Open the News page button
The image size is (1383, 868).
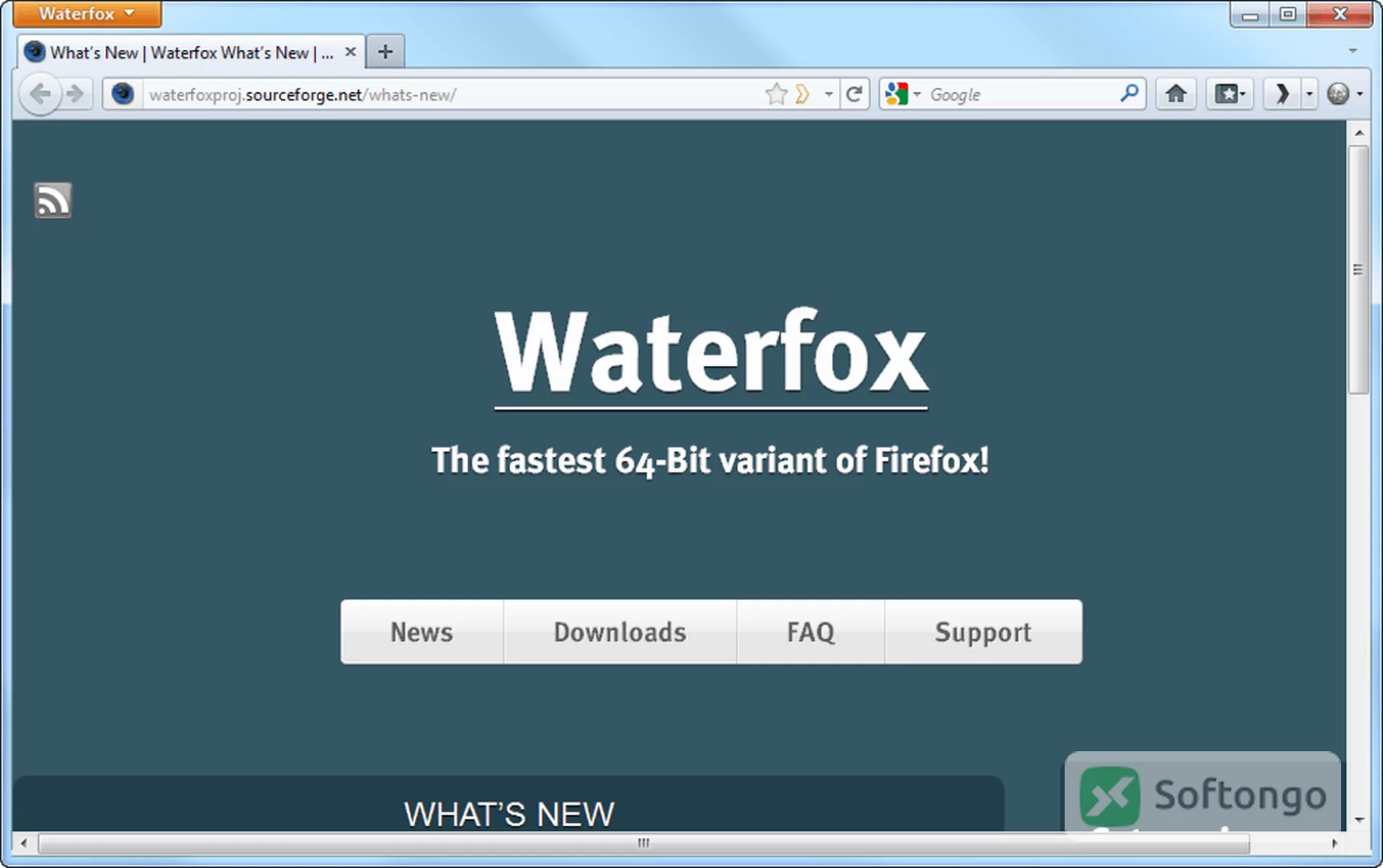click(422, 632)
